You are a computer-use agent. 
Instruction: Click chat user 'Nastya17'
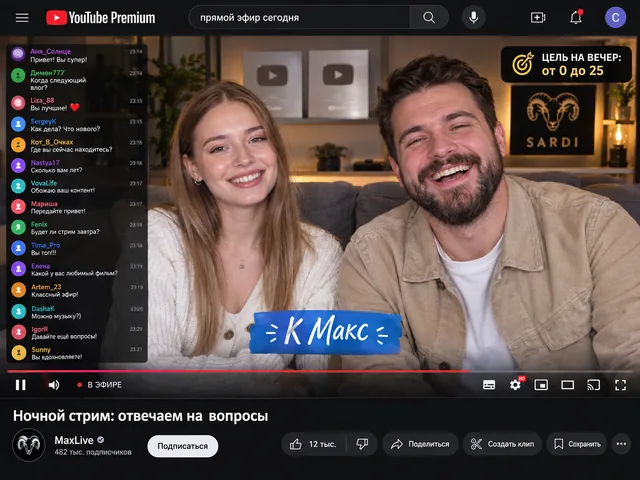45,162
